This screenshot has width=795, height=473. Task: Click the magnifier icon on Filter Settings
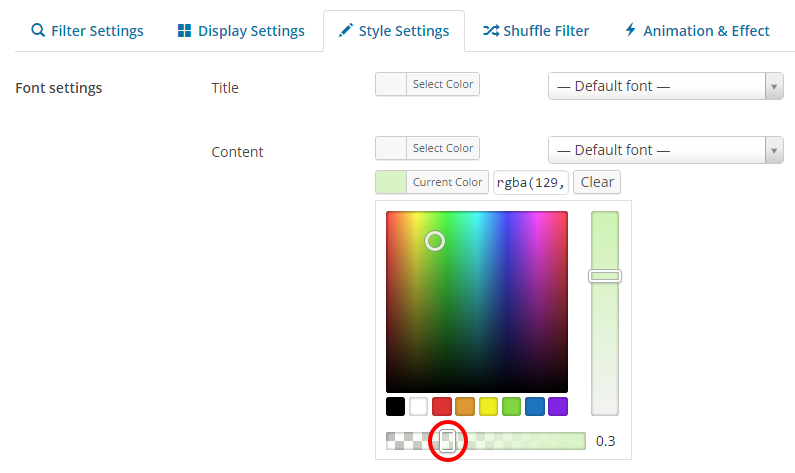pyautogui.click(x=38, y=30)
